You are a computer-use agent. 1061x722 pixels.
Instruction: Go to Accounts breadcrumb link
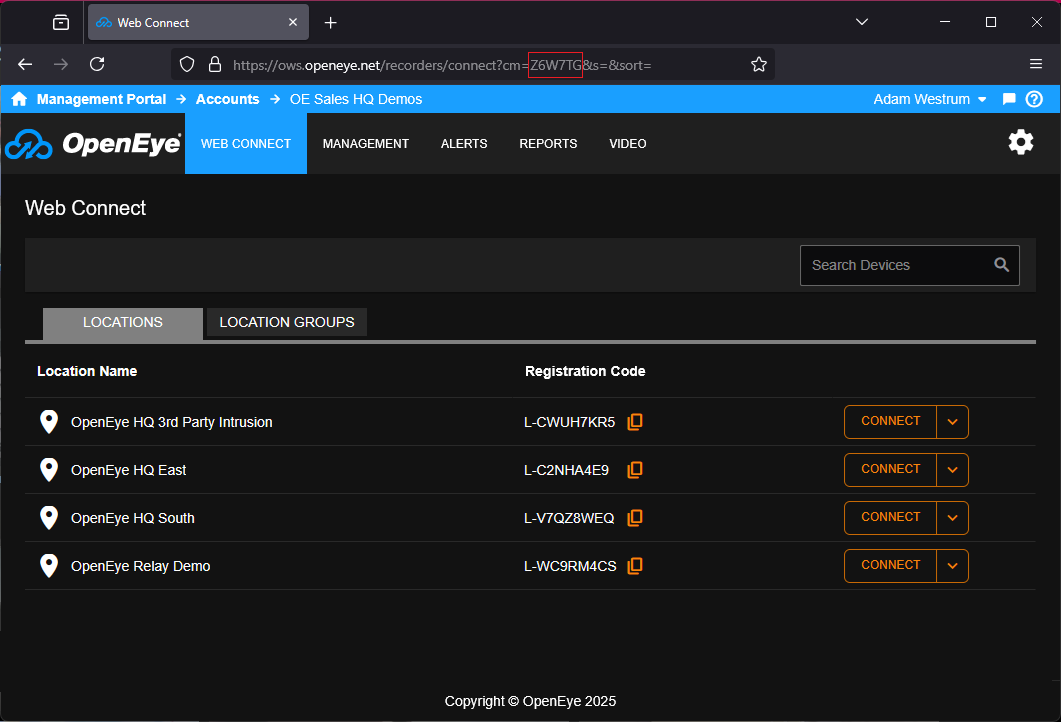(227, 99)
